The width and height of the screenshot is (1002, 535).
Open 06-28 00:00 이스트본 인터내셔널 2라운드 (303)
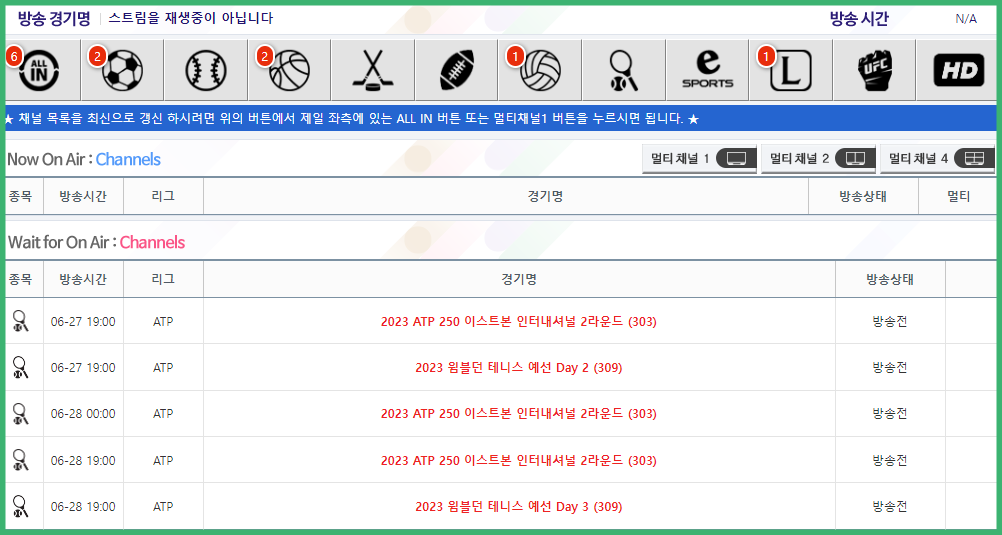pos(519,414)
